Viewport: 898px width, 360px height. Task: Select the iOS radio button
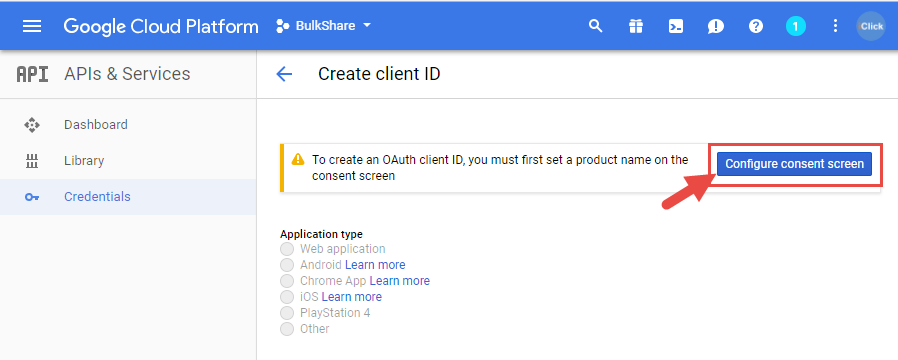click(x=287, y=297)
